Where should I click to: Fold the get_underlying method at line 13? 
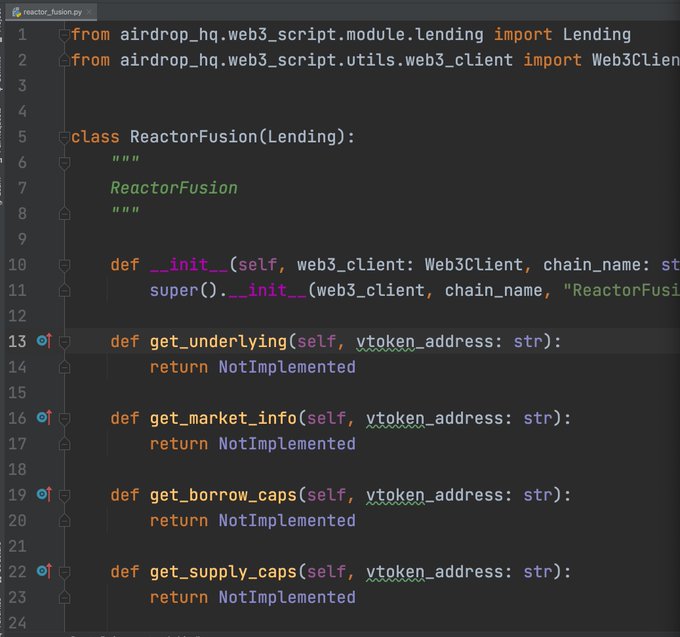pos(64,342)
